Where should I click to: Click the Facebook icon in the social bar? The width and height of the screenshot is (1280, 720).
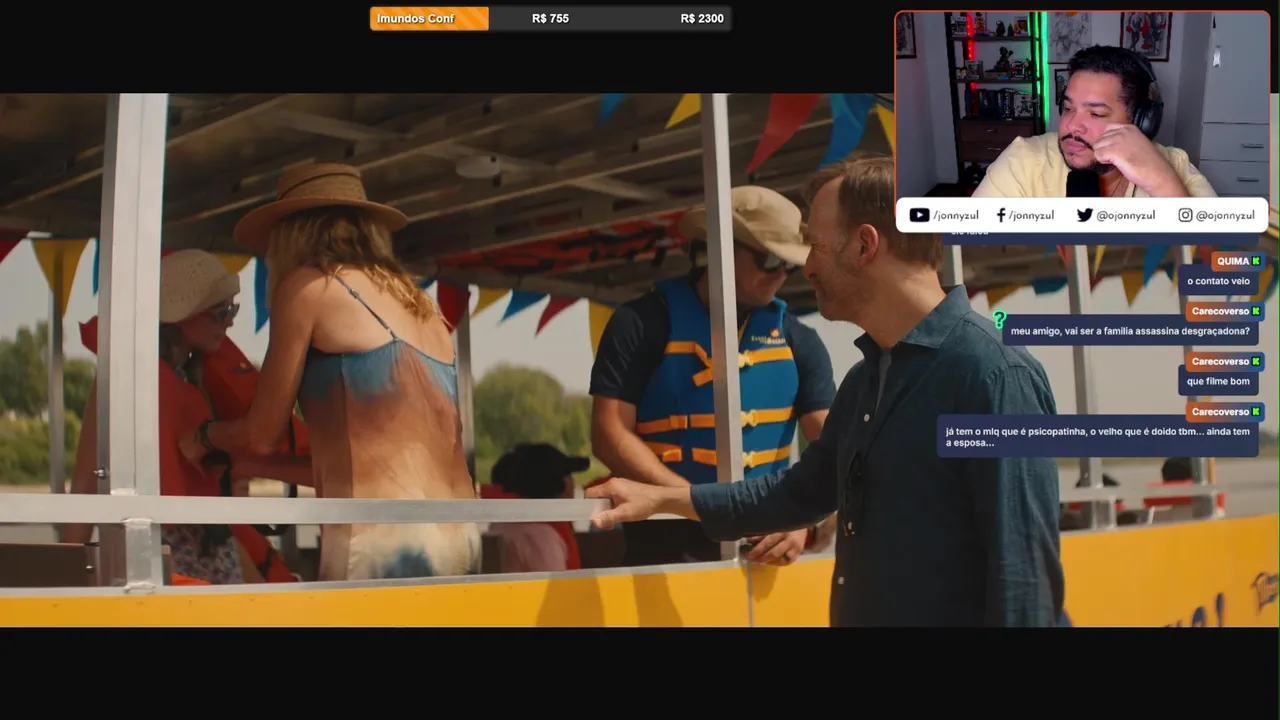(x=1001, y=215)
